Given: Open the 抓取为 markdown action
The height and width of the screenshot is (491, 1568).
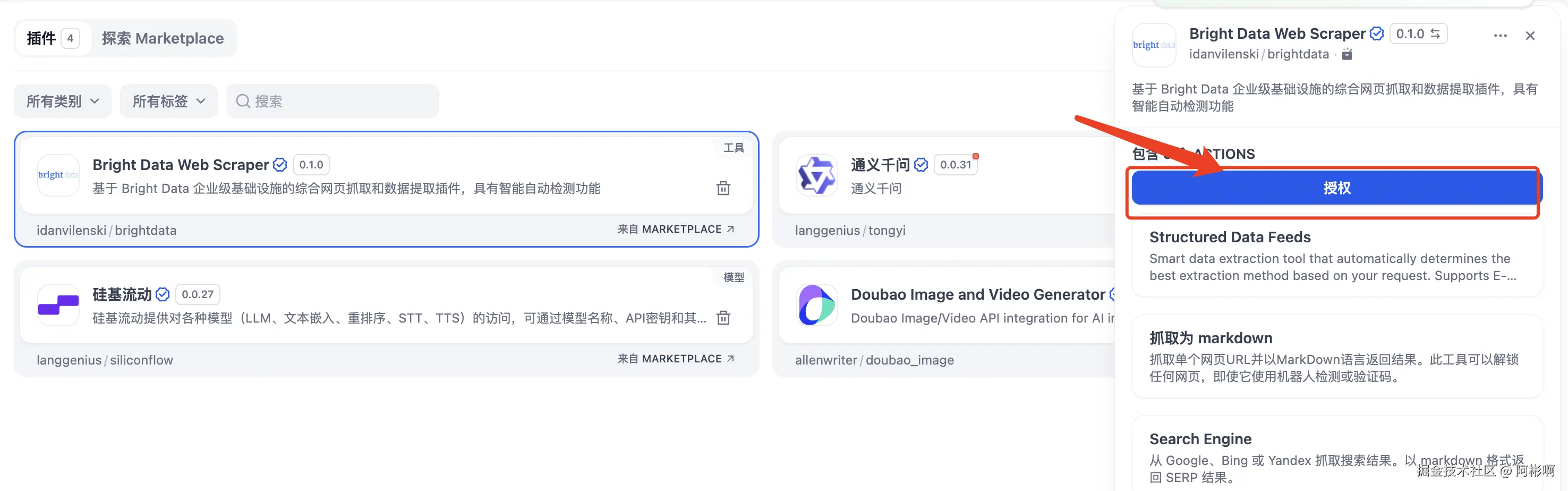Looking at the screenshot, I should (x=1337, y=357).
